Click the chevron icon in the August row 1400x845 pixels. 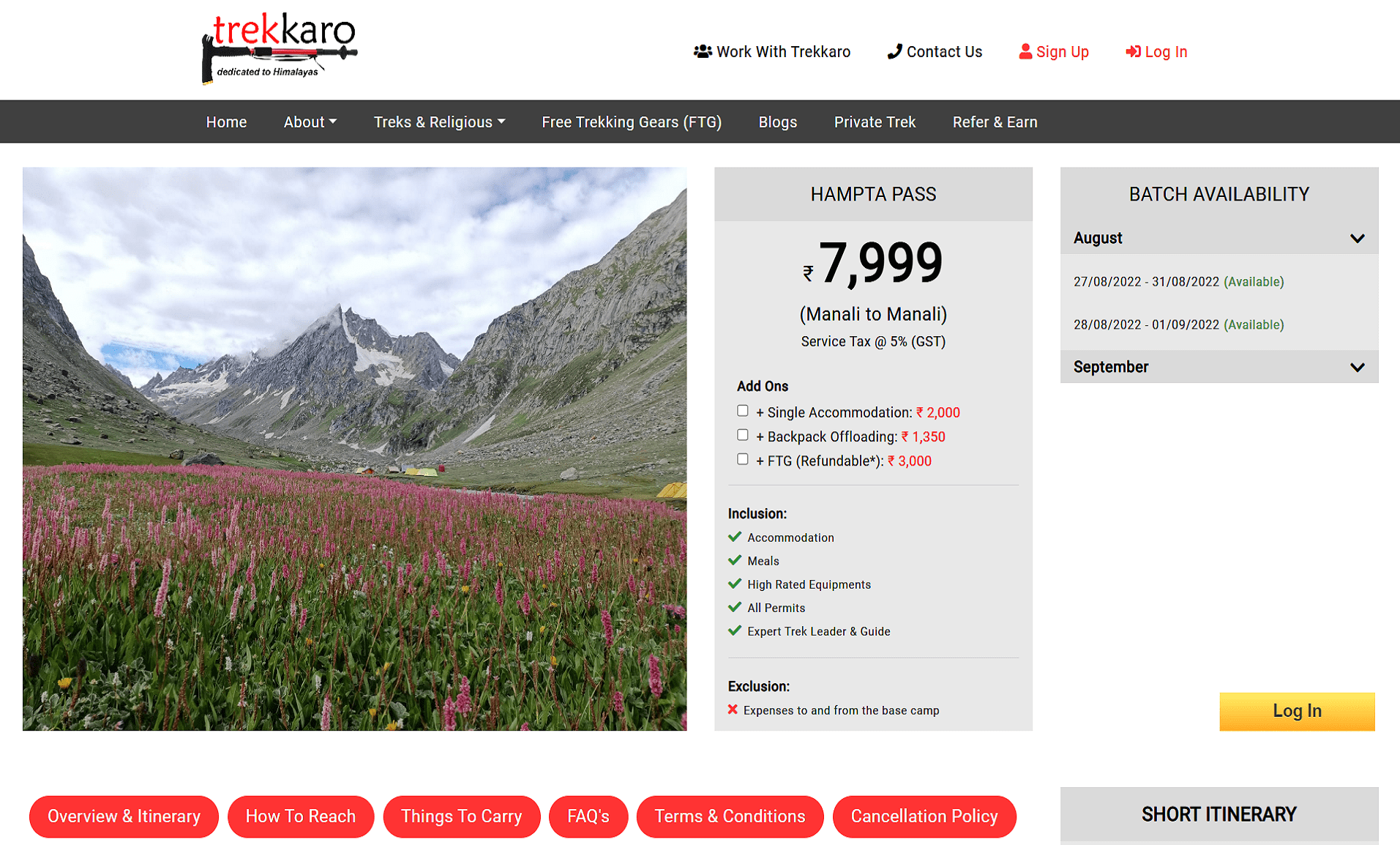[x=1358, y=239]
